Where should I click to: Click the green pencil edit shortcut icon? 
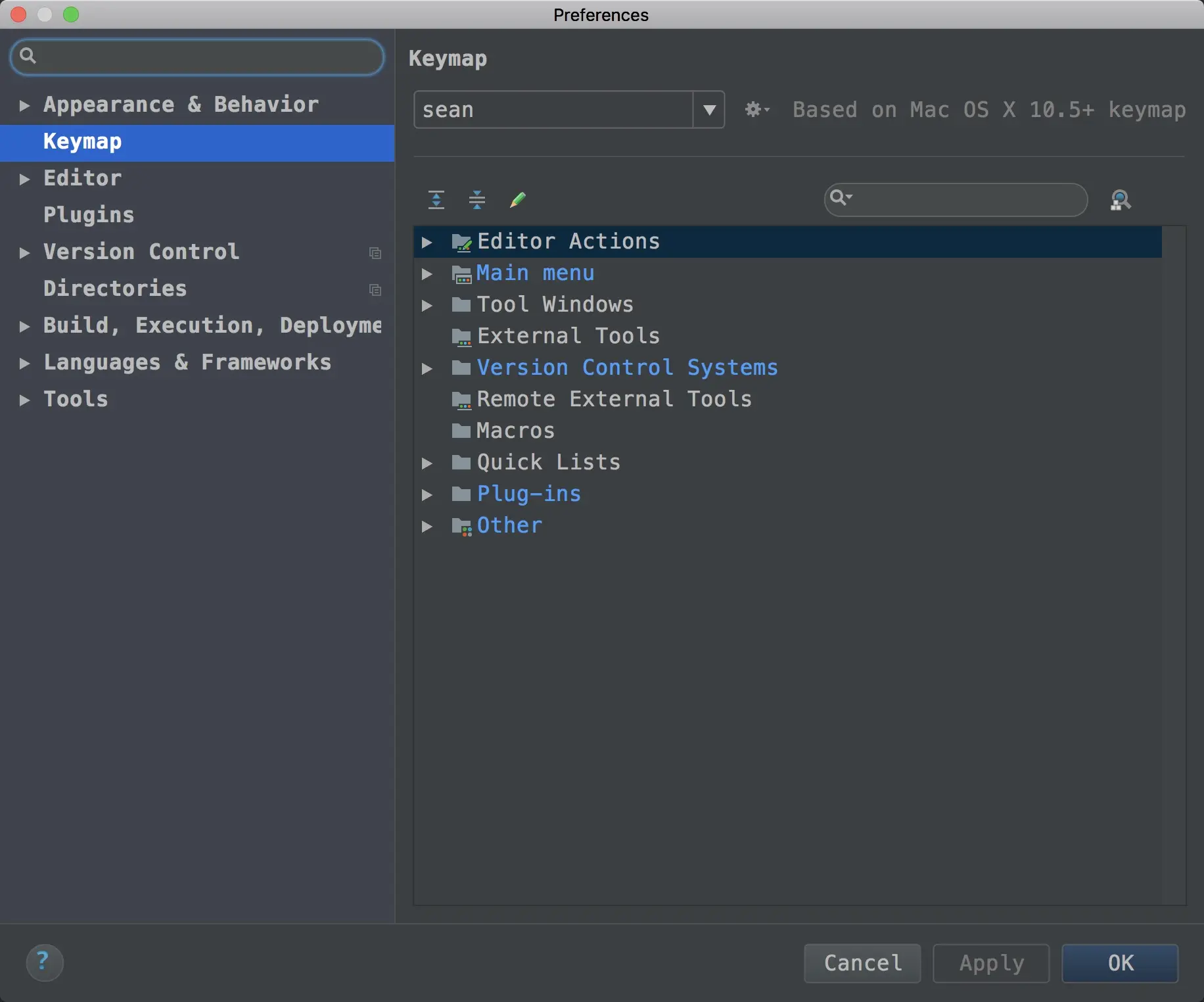(x=518, y=199)
